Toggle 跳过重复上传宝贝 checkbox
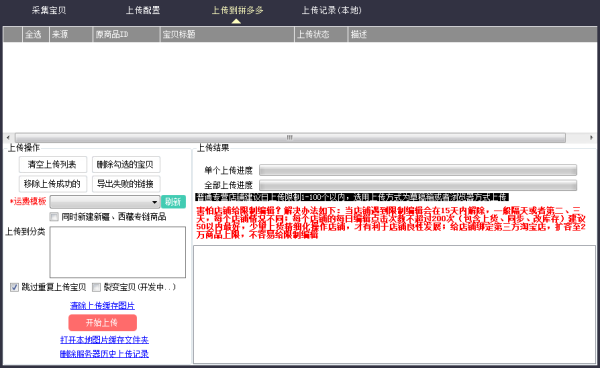 (14, 287)
